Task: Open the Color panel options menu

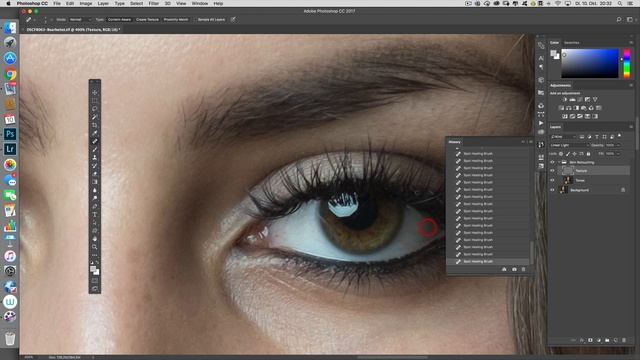Action: click(x=631, y=42)
